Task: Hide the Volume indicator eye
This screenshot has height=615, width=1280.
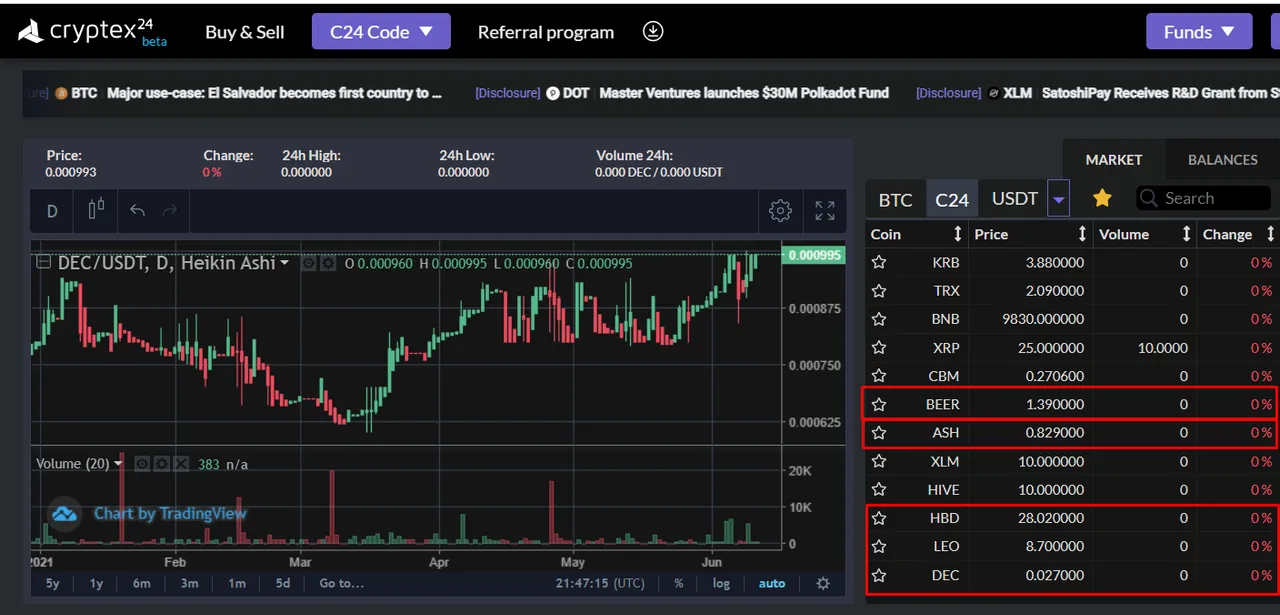Action: (x=142, y=464)
